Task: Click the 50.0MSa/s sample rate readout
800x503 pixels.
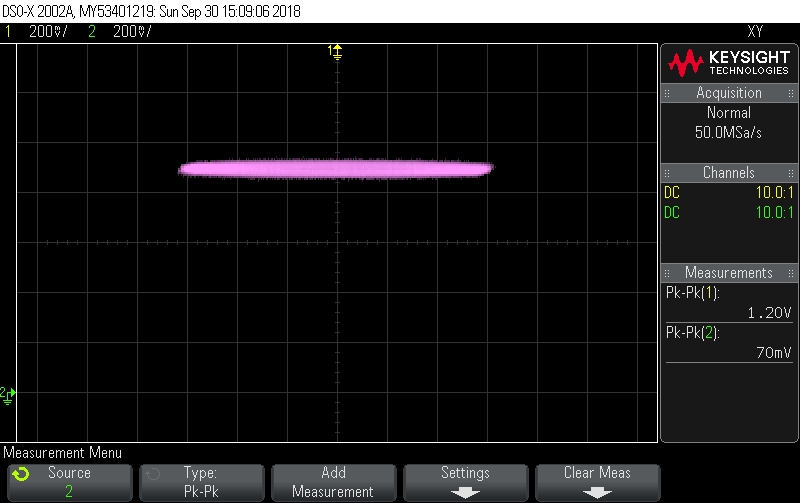Action: pyautogui.click(x=728, y=133)
